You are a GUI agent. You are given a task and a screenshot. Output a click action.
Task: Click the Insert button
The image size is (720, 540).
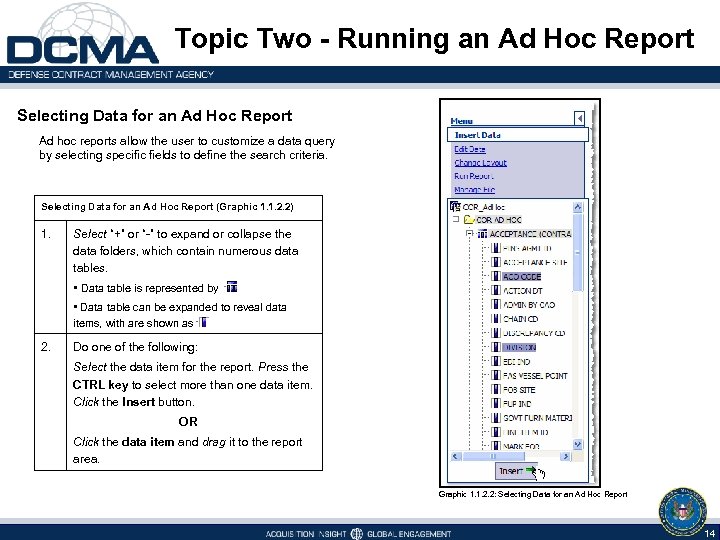(517, 471)
